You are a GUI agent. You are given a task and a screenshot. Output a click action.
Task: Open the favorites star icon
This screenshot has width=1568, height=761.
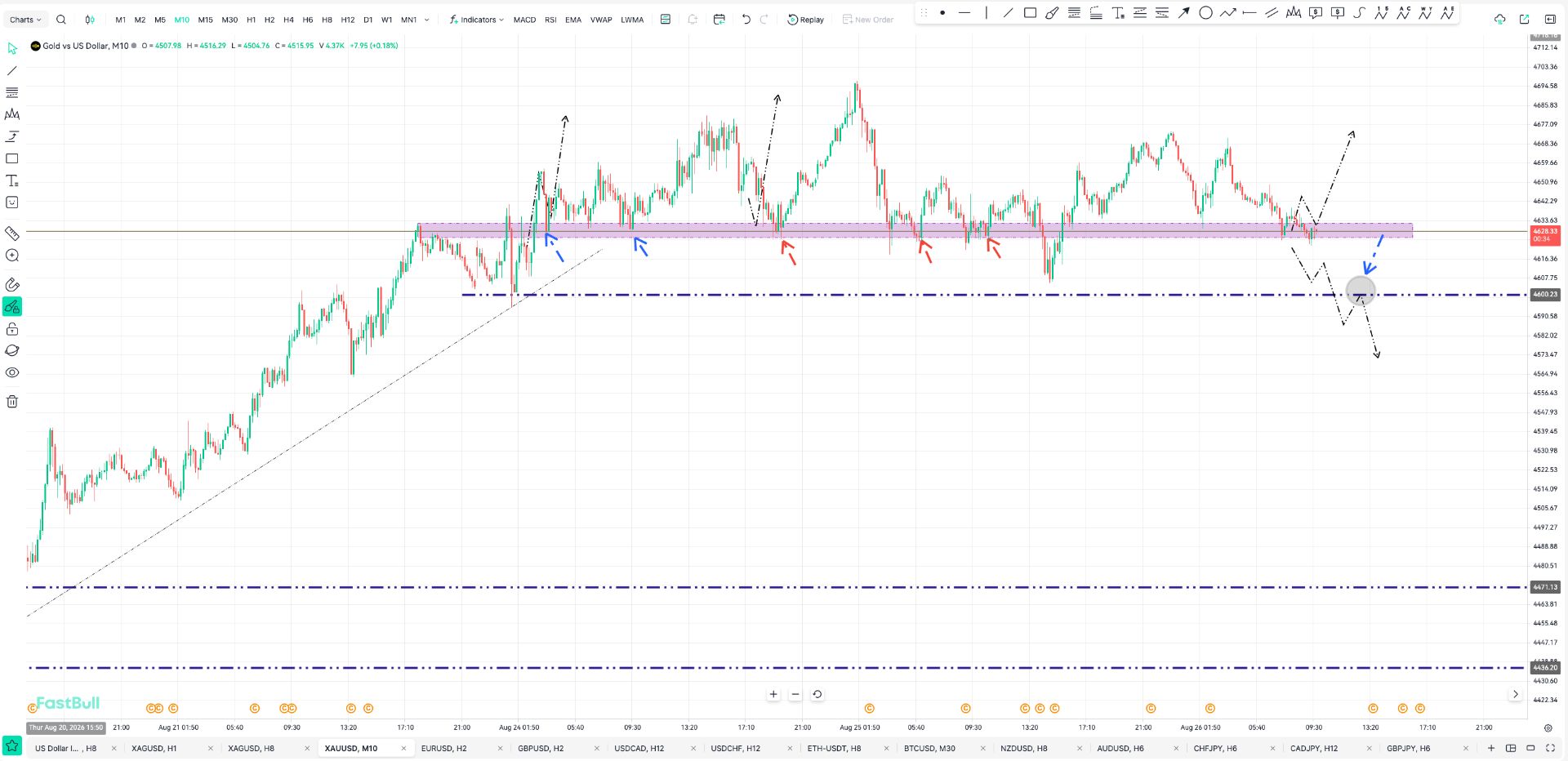coord(12,746)
